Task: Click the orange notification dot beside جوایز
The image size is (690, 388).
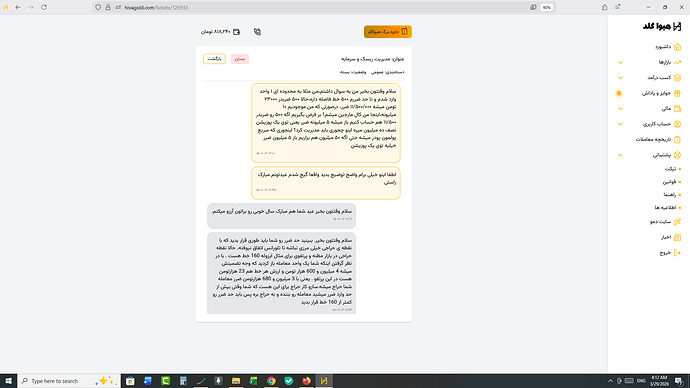Action: [619, 93]
